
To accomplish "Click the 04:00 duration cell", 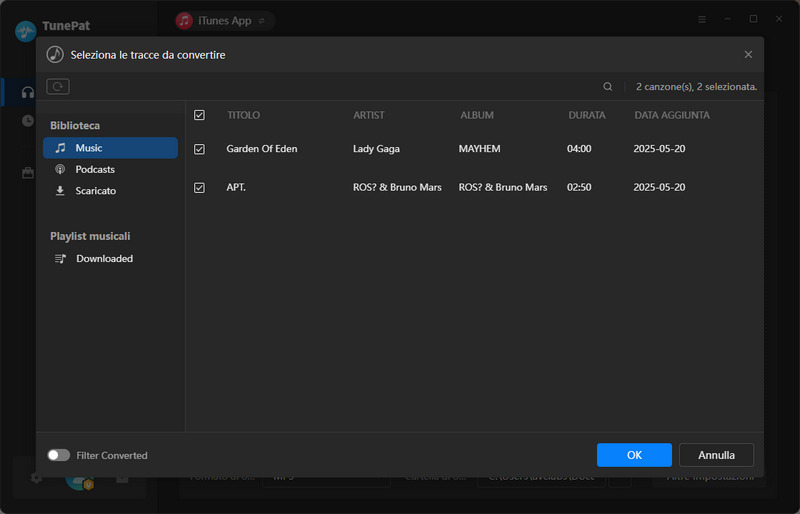I will (579, 149).
